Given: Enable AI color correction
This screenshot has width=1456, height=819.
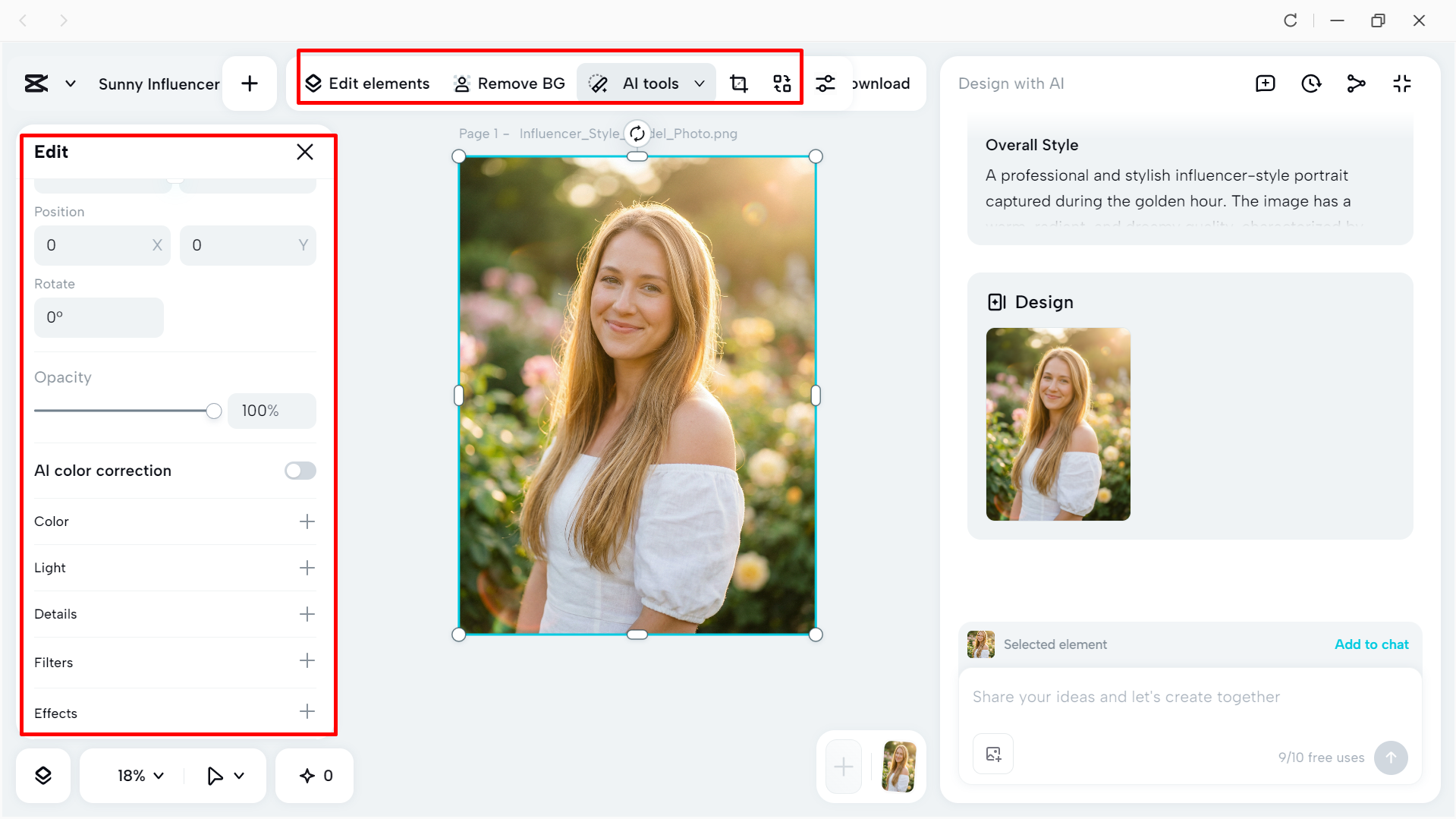Looking at the screenshot, I should 299,471.
